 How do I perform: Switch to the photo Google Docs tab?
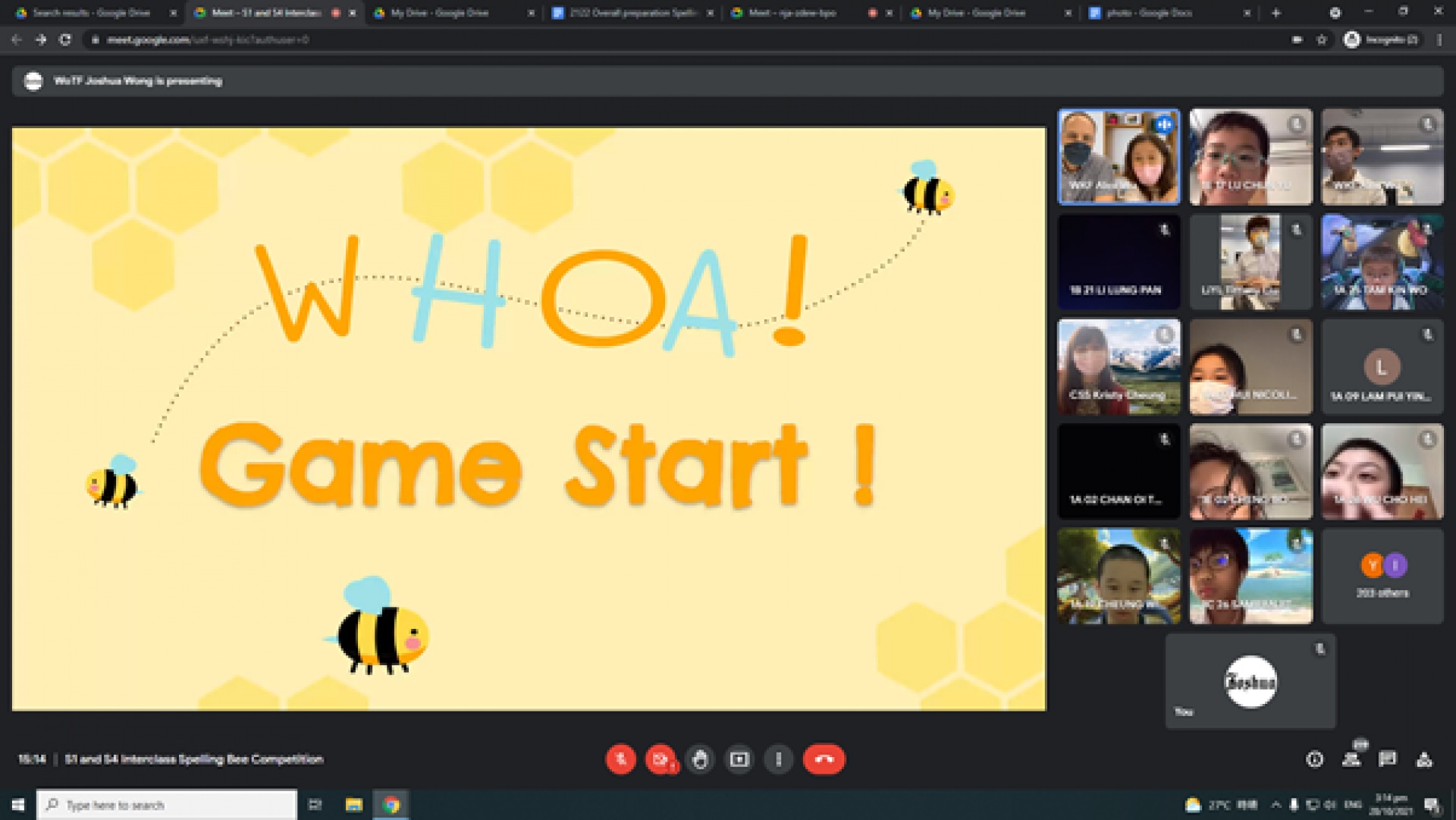click(1149, 13)
